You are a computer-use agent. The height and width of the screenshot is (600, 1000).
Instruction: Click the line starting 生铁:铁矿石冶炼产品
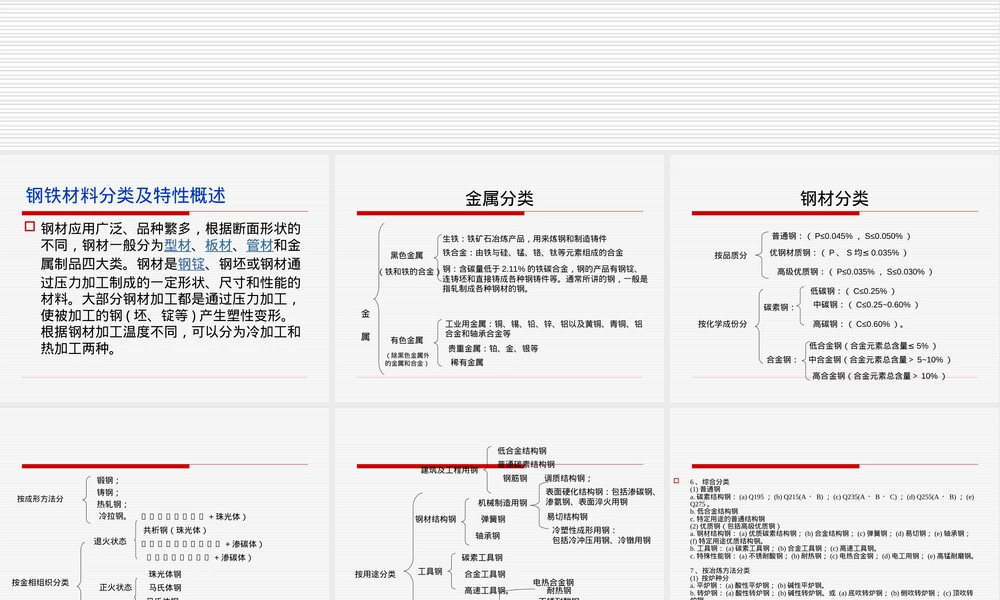(524, 238)
